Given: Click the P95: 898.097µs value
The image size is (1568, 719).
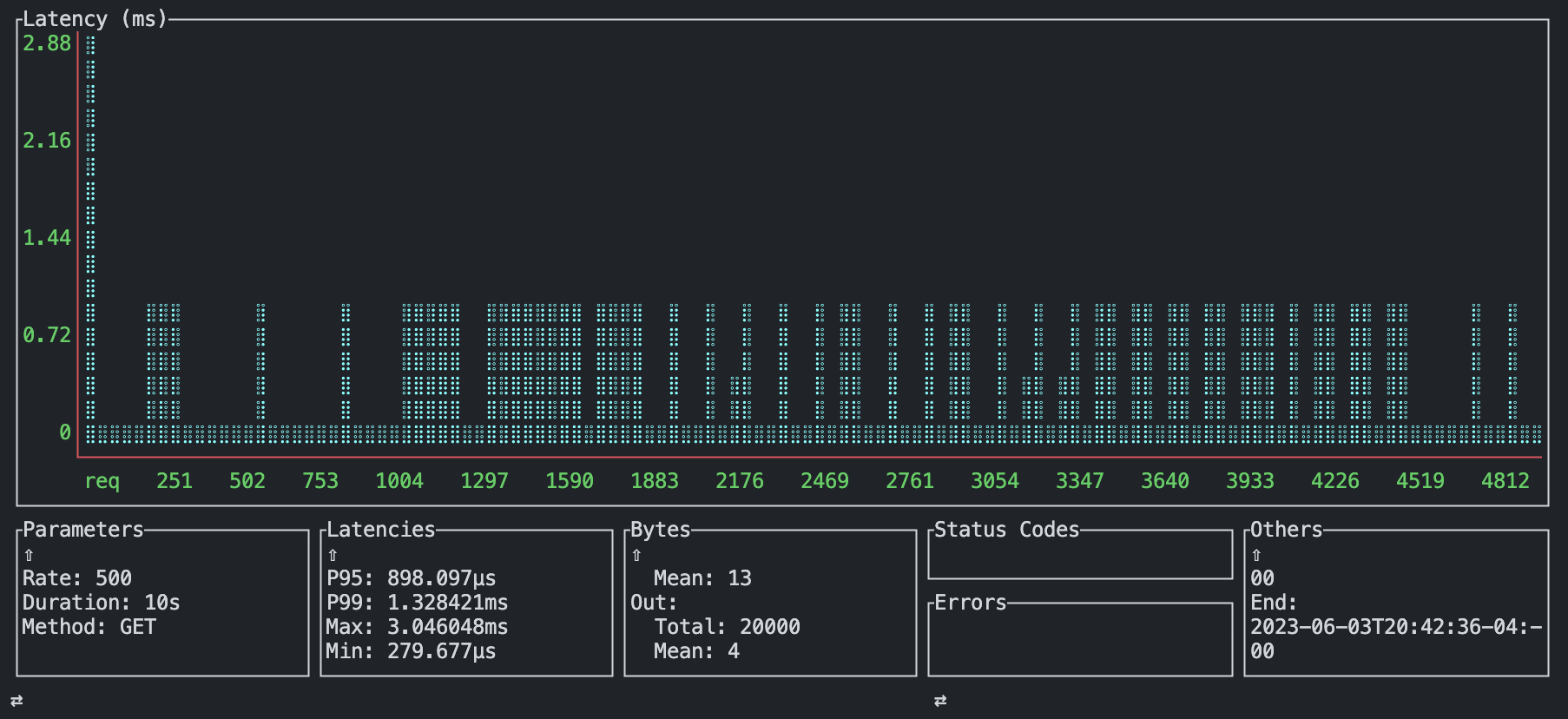Looking at the screenshot, I should coord(412,578).
